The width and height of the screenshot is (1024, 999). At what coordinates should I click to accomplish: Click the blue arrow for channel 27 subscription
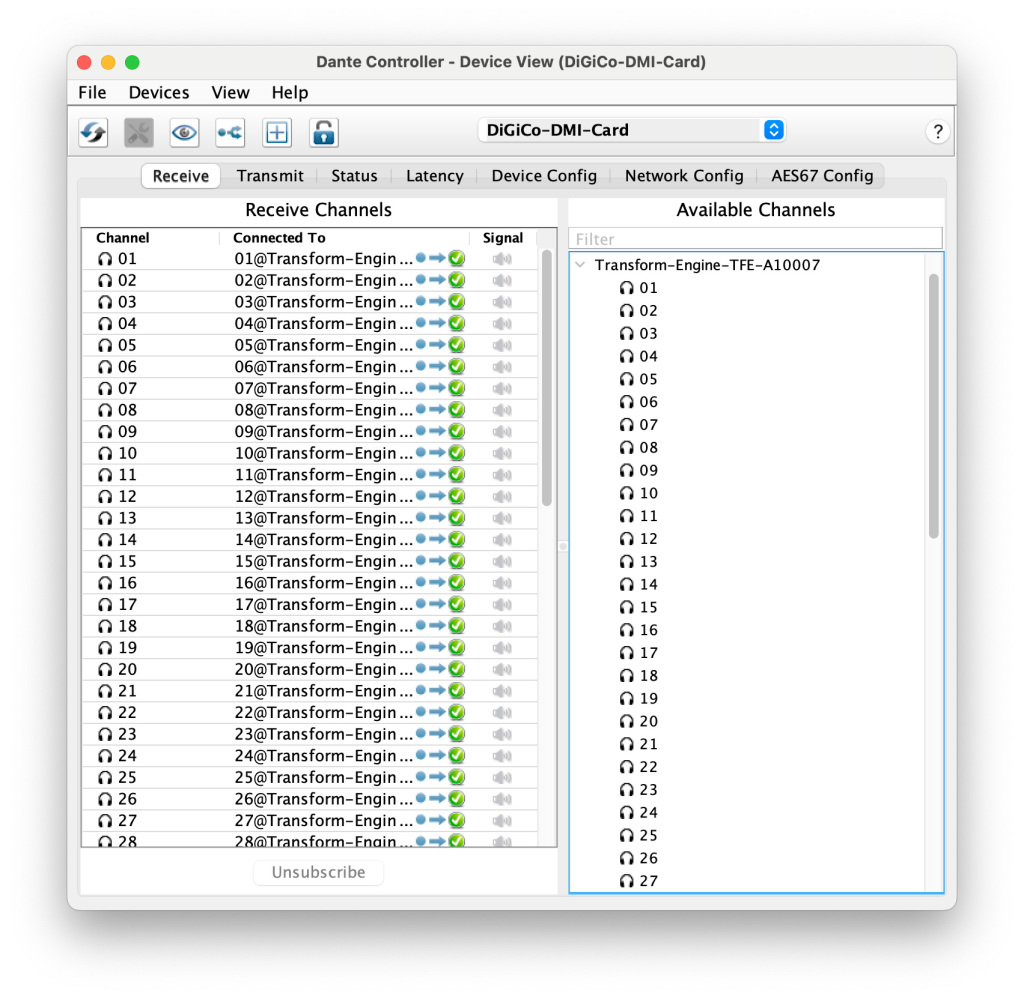[437, 820]
